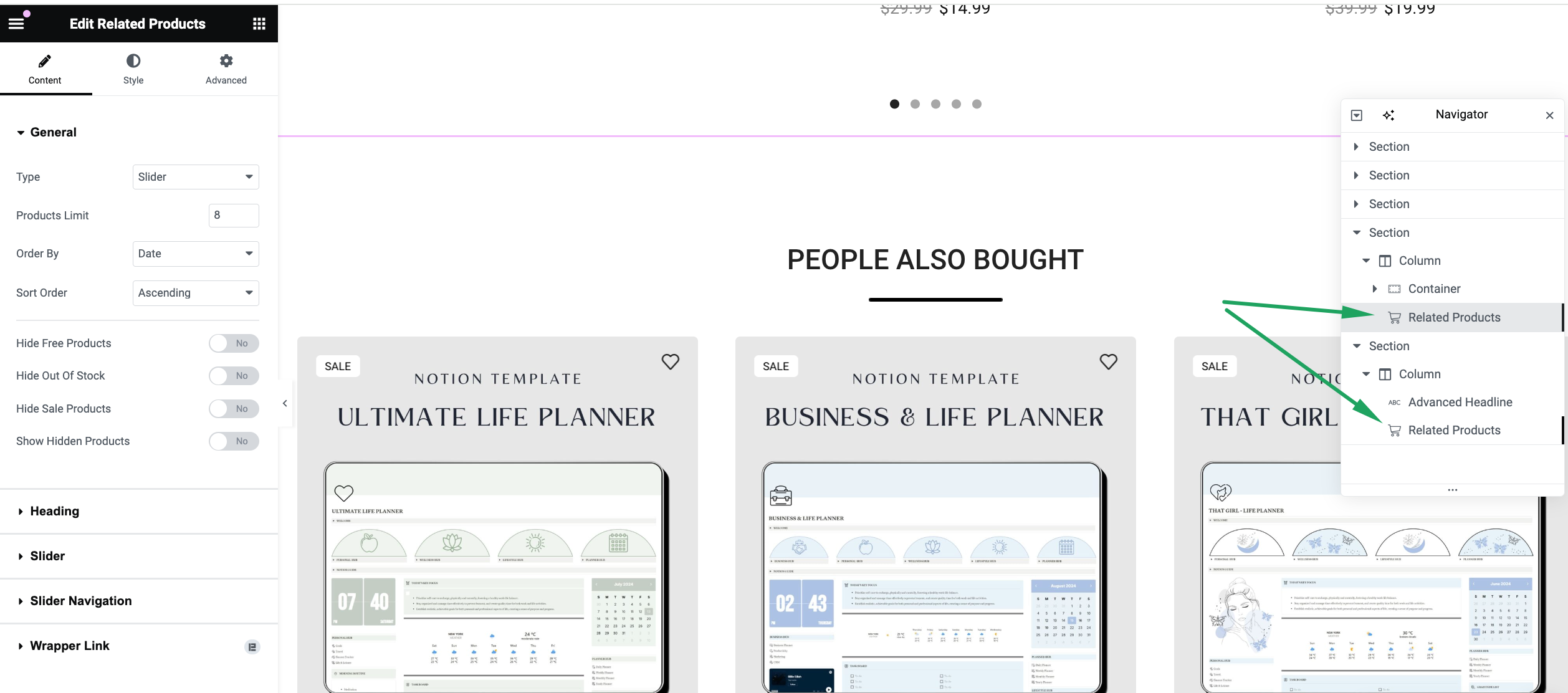The height and width of the screenshot is (693, 1568).
Task: Click the Products Limit number field
Action: (234, 215)
